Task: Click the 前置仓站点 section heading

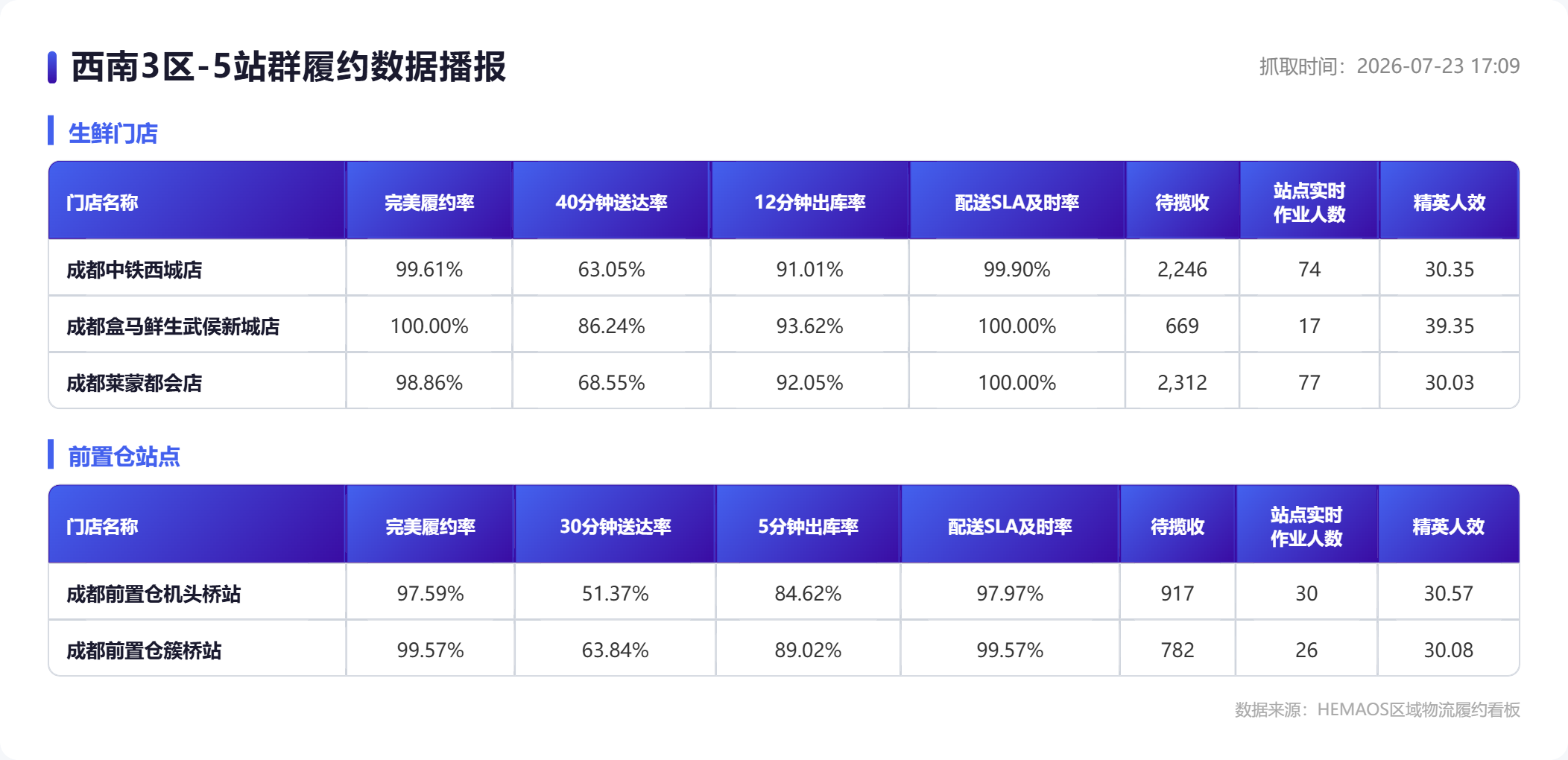Action: [124, 457]
